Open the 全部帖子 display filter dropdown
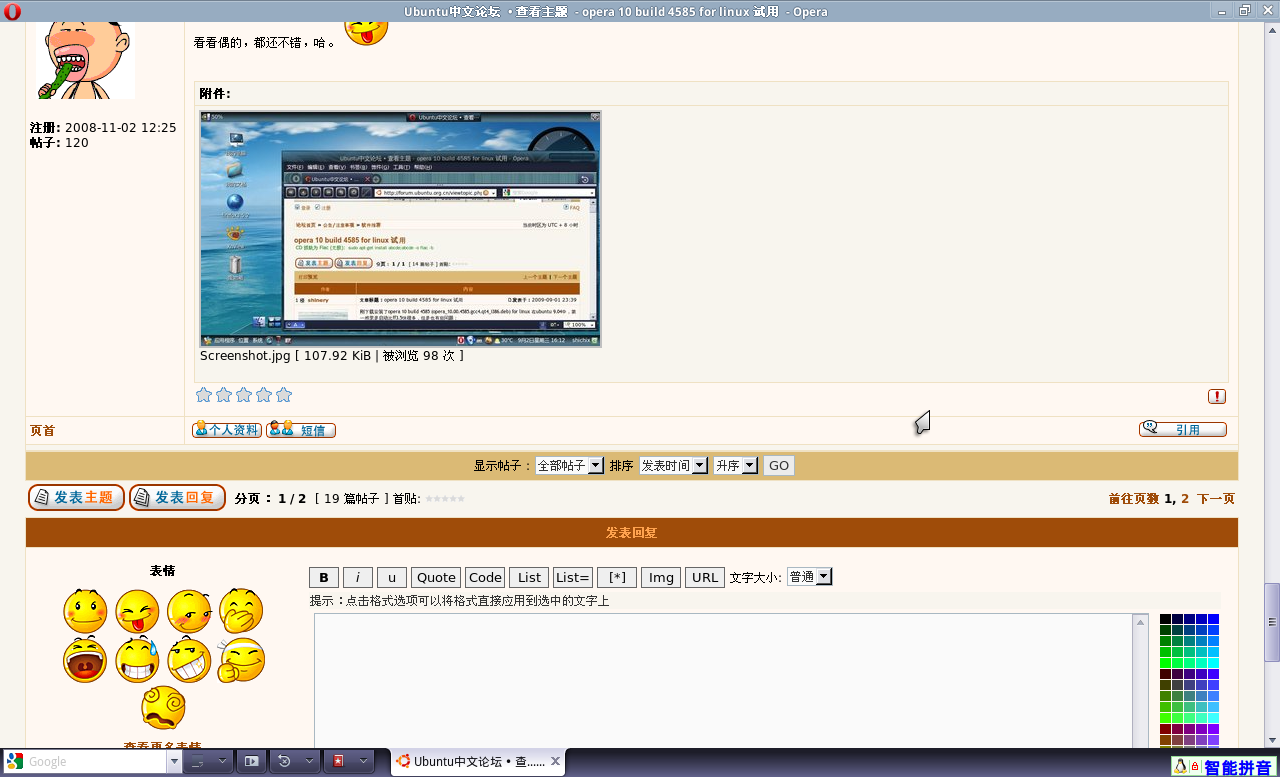Screen dimensions: 1280x777 pyautogui.click(x=569, y=465)
